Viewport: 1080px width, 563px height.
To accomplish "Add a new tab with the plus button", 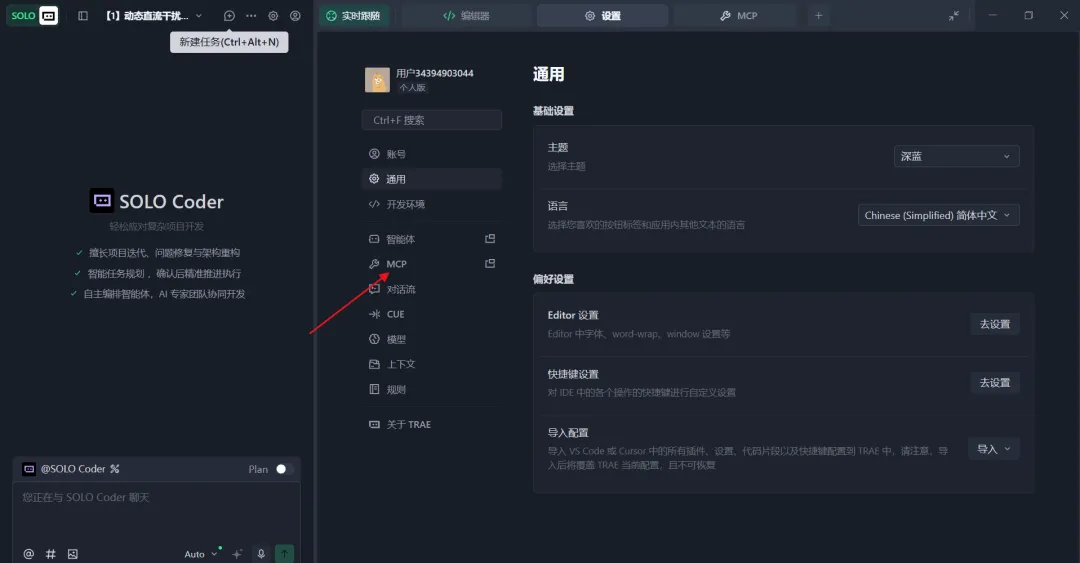I will click(818, 16).
